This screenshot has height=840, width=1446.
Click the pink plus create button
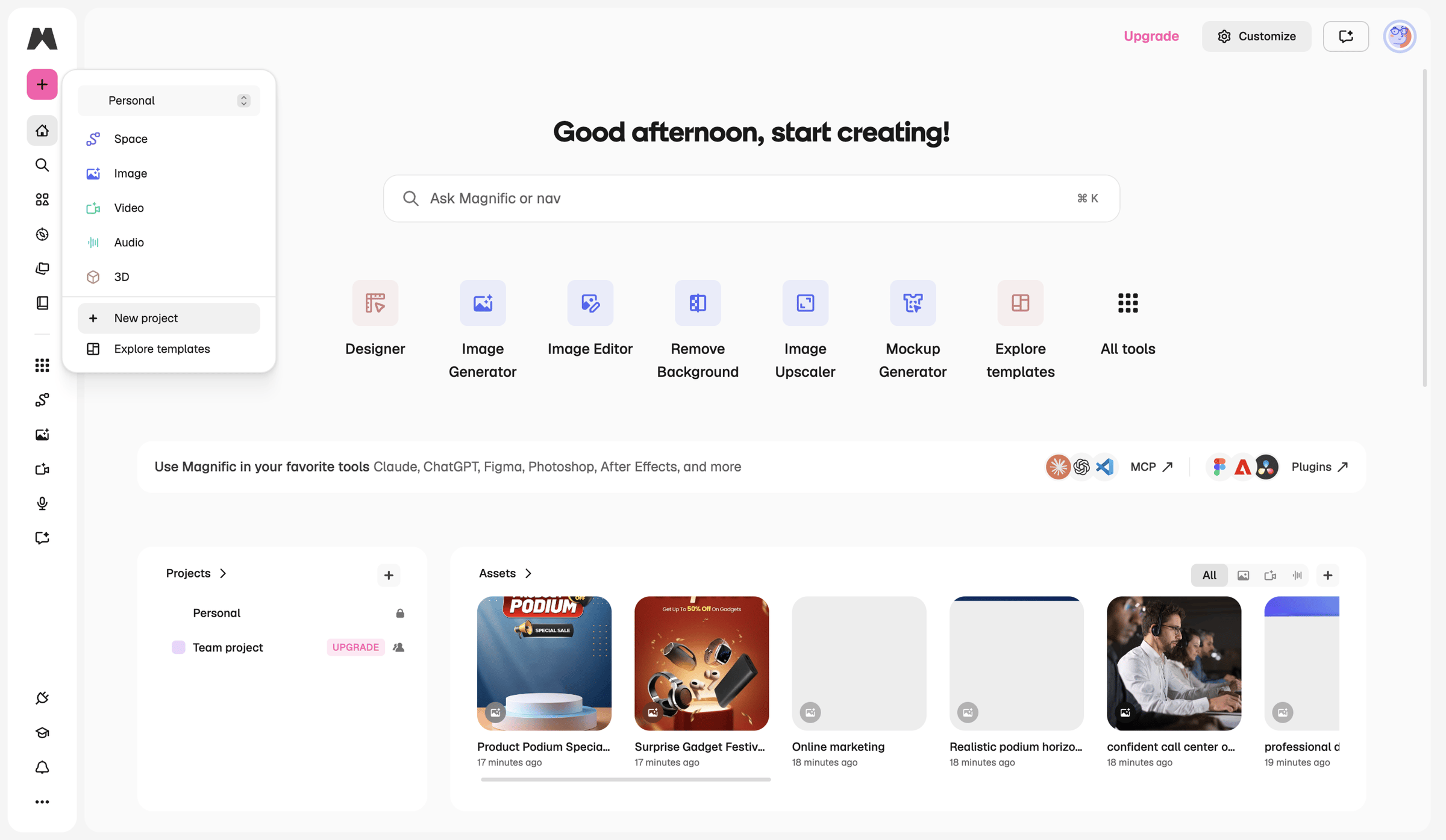tap(42, 84)
